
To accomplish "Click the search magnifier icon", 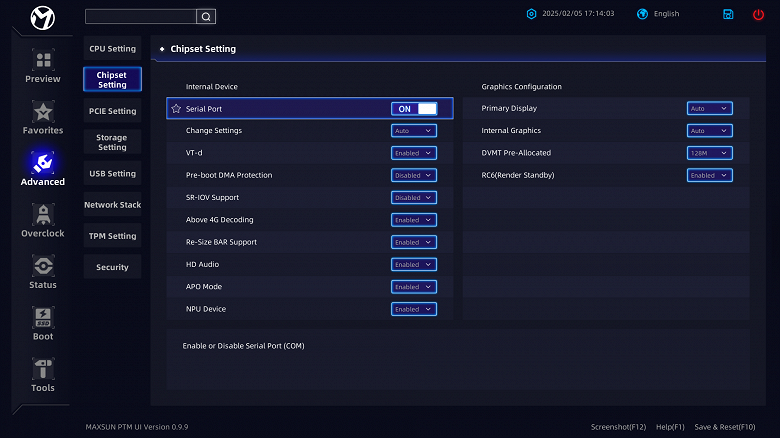I will [x=205, y=16].
